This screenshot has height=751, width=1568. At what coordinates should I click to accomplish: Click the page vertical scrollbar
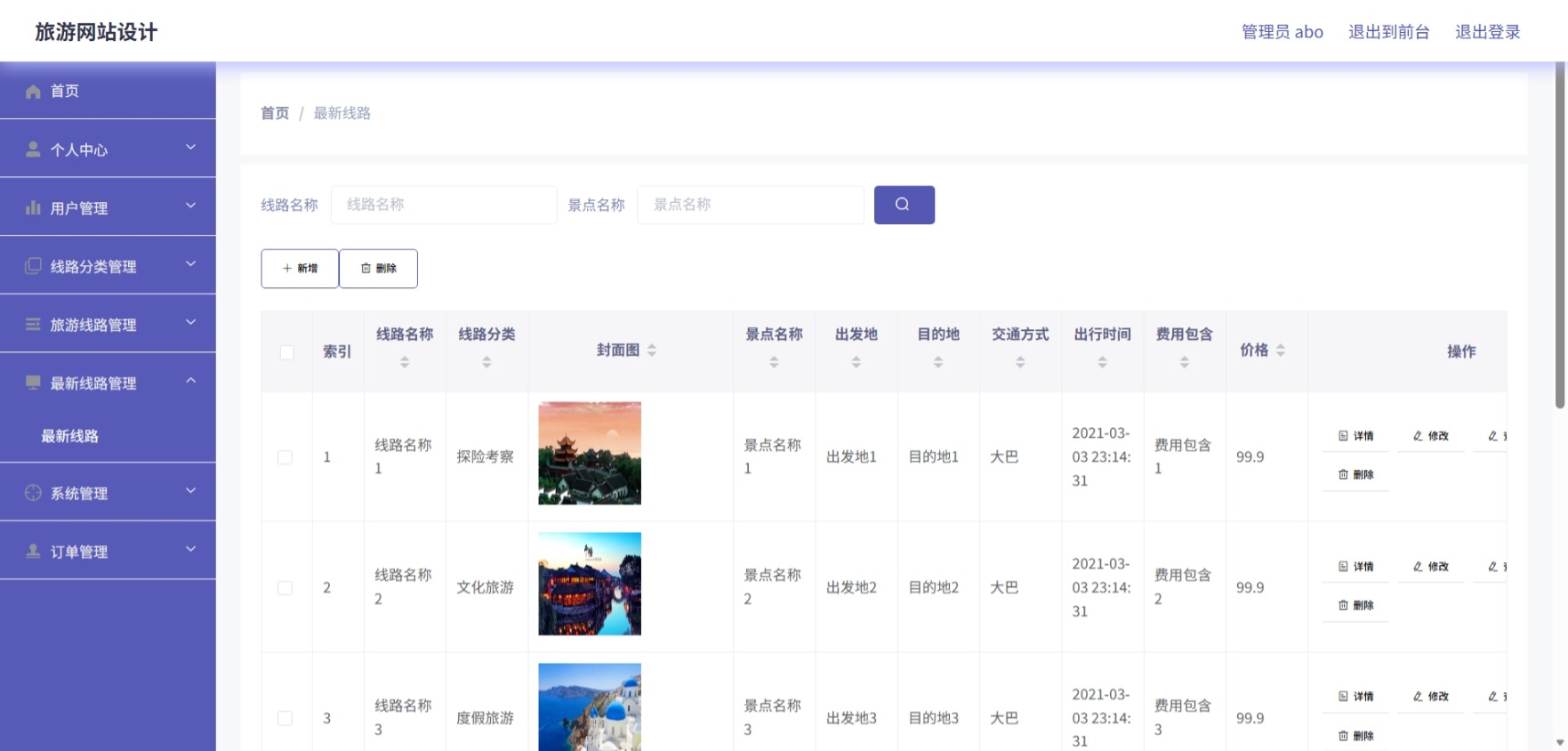[1559, 236]
